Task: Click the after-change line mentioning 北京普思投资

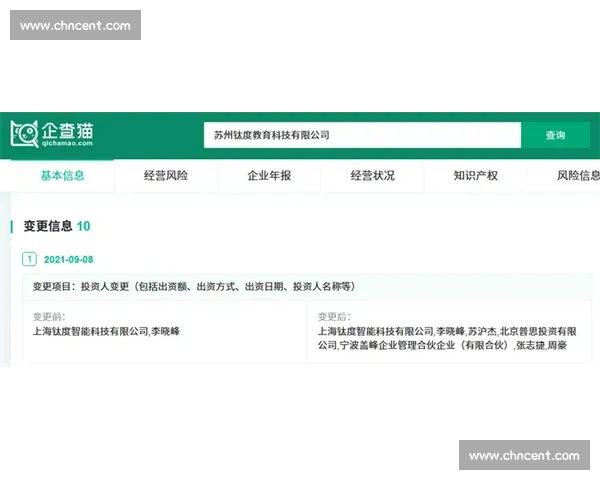Action: [x=447, y=331]
